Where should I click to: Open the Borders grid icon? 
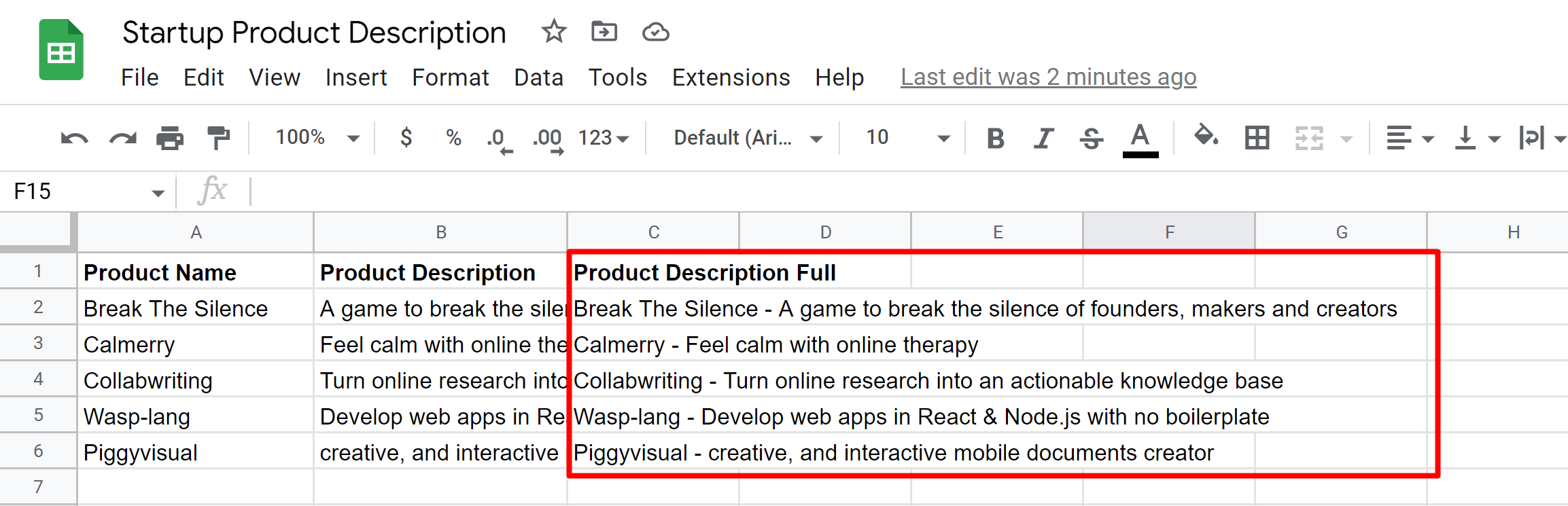pyautogui.click(x=1257, y=139)
